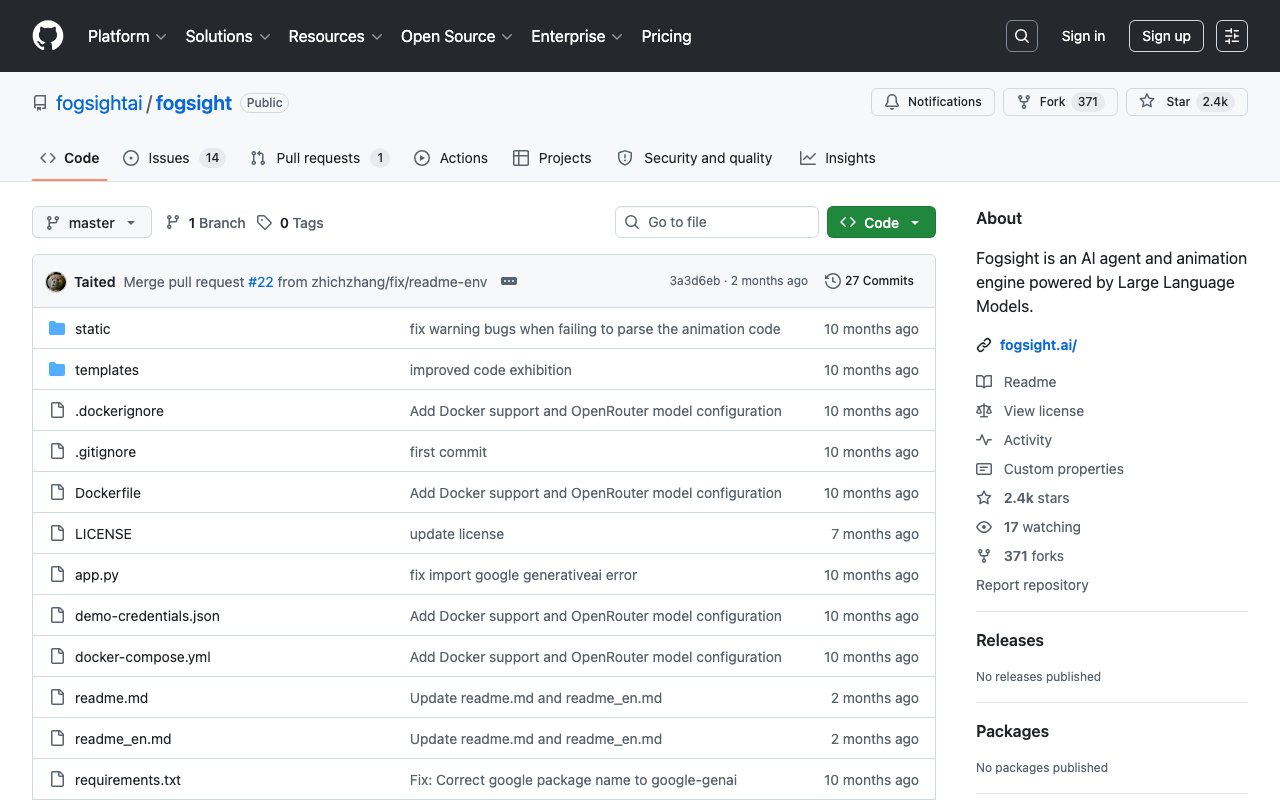Open the readme_en.md file
1280x800 pixels.
[x=123, y=739]
